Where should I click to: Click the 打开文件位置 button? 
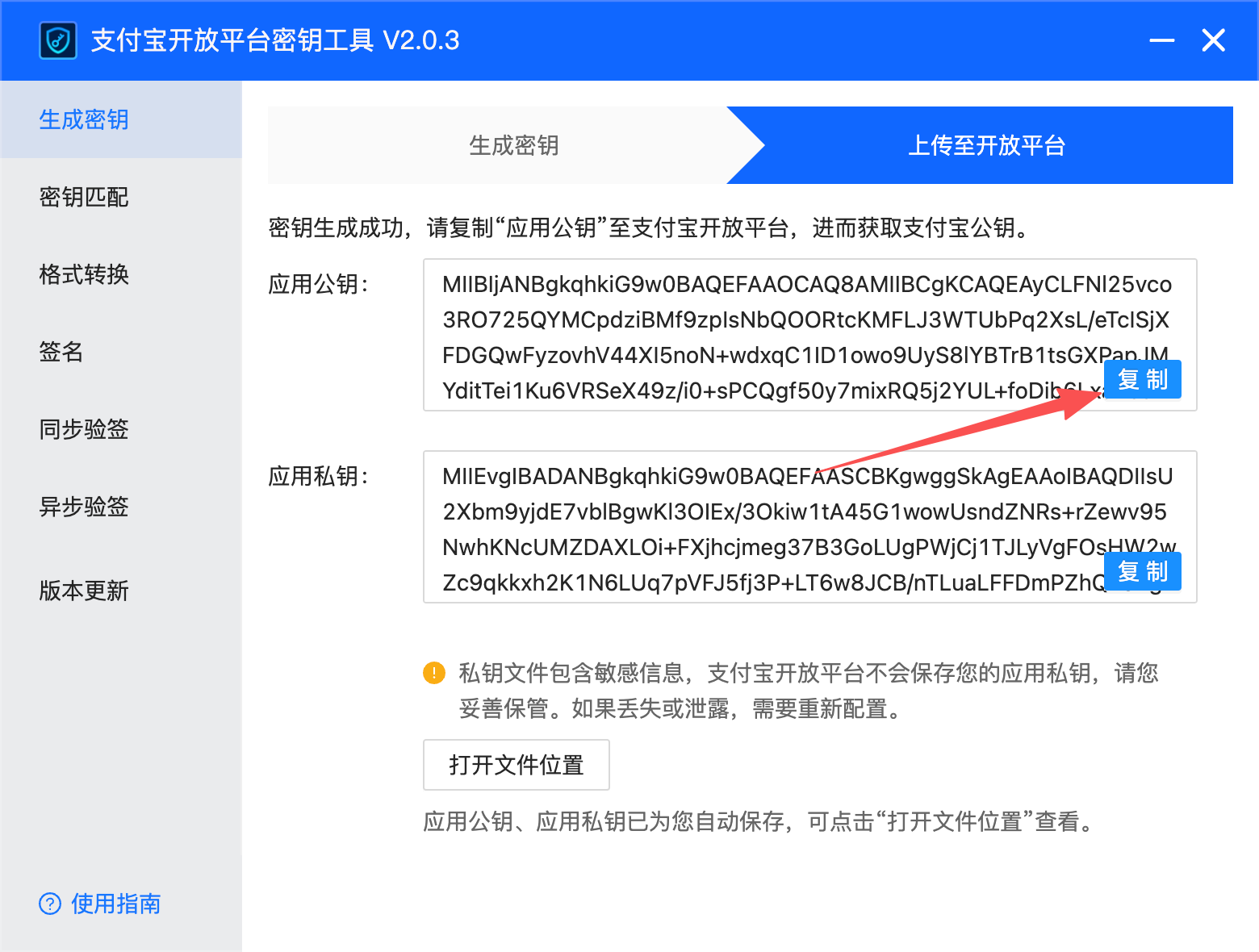517,765
